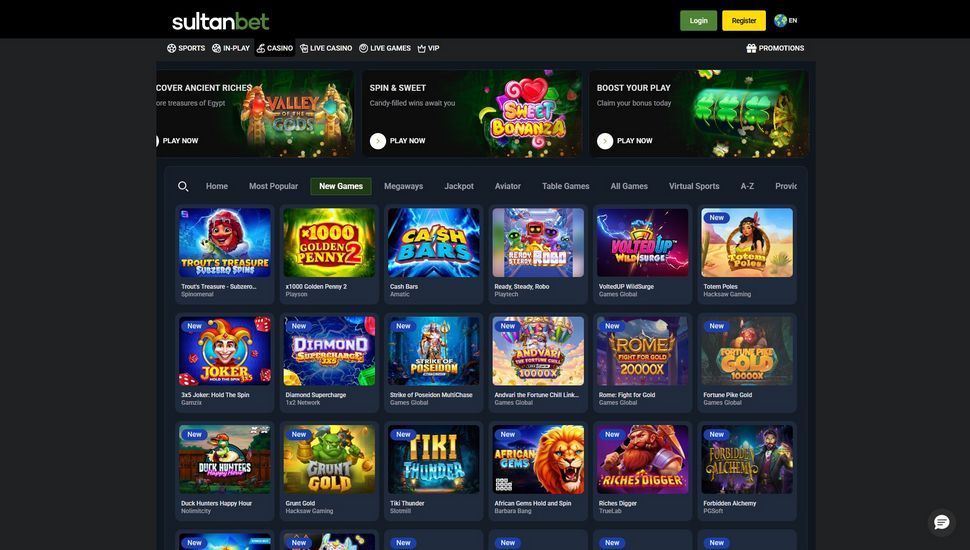The image size is (970, 550).
Task: Click the Sweet Bonanza play arrow icon
Action: [378, 141]
